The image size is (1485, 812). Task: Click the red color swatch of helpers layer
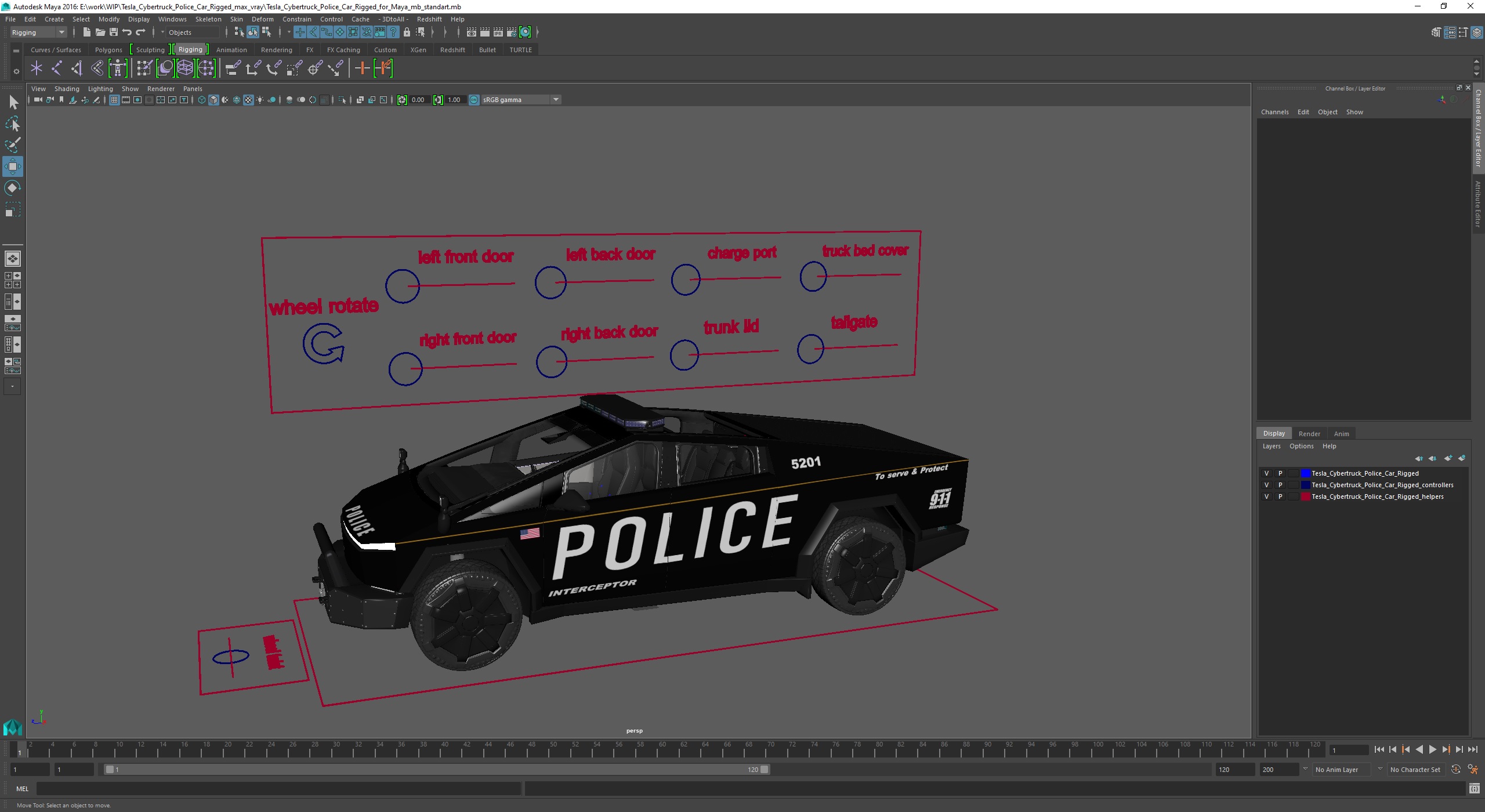[1305, 496]
